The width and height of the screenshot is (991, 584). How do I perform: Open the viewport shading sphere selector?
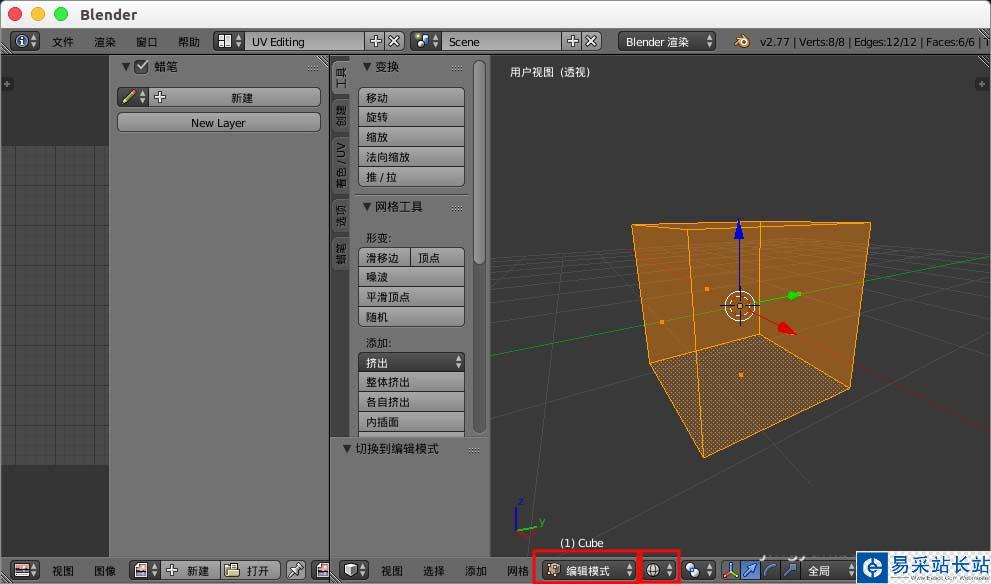[659, 570]
